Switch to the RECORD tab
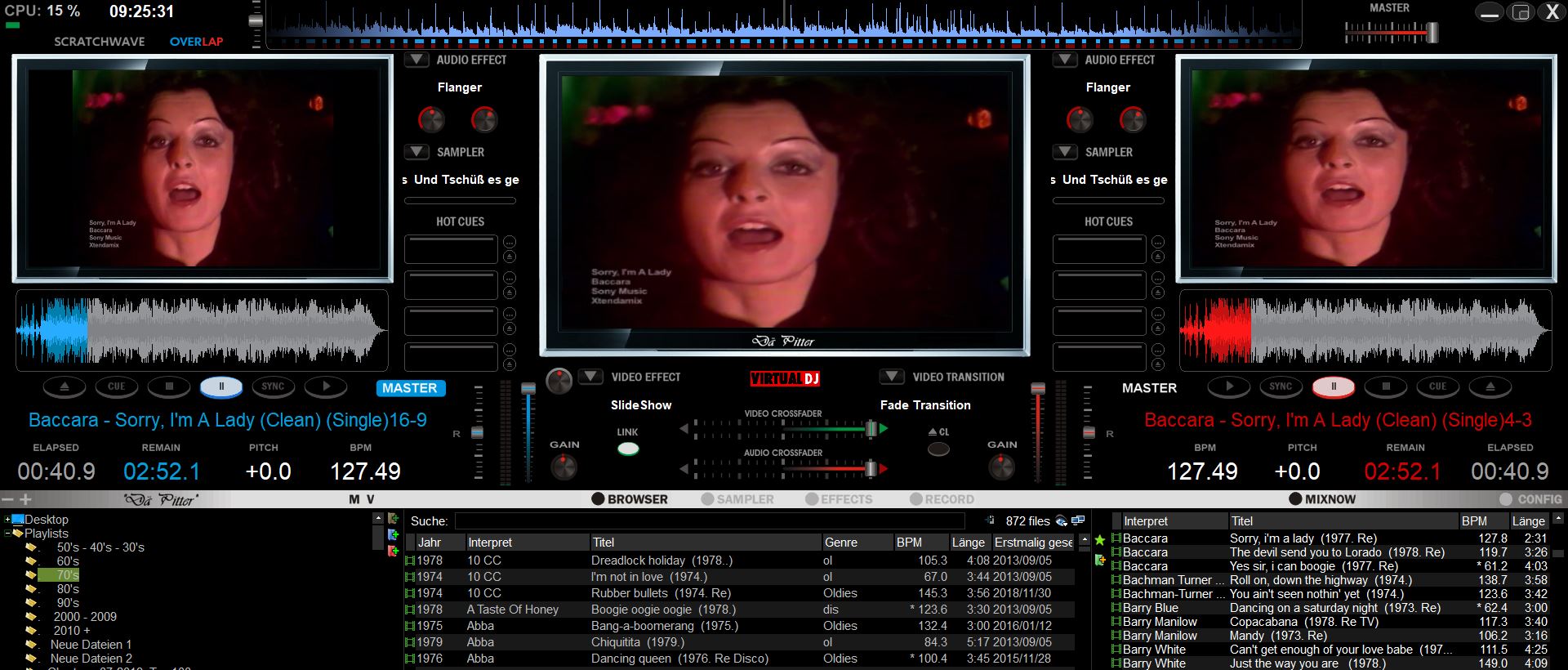1568x670 pixels. 942,499
